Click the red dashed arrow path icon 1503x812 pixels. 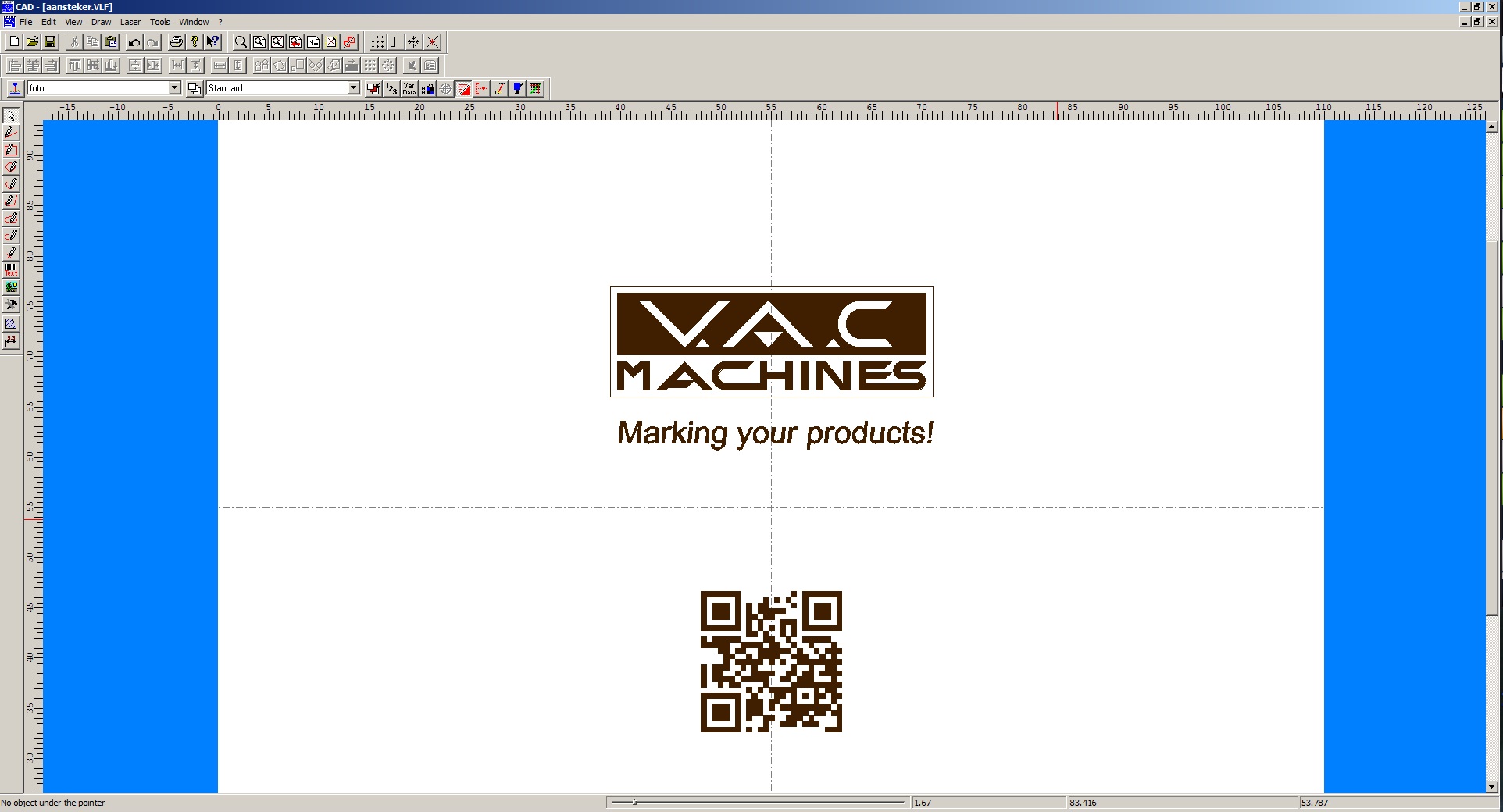481,88
